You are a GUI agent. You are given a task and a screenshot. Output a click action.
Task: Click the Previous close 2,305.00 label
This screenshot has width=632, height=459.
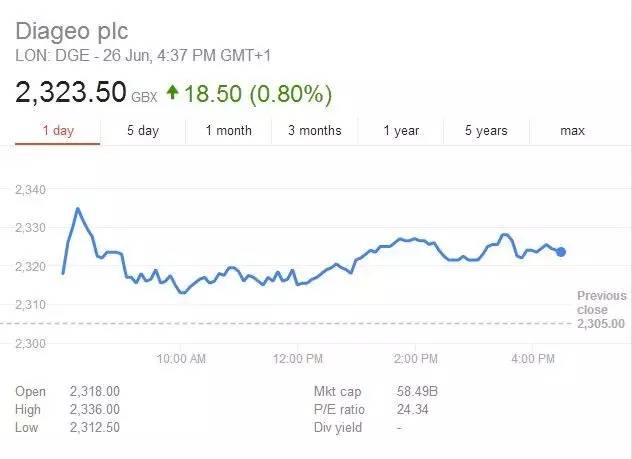pyautogui.click(x=601, y=310)
